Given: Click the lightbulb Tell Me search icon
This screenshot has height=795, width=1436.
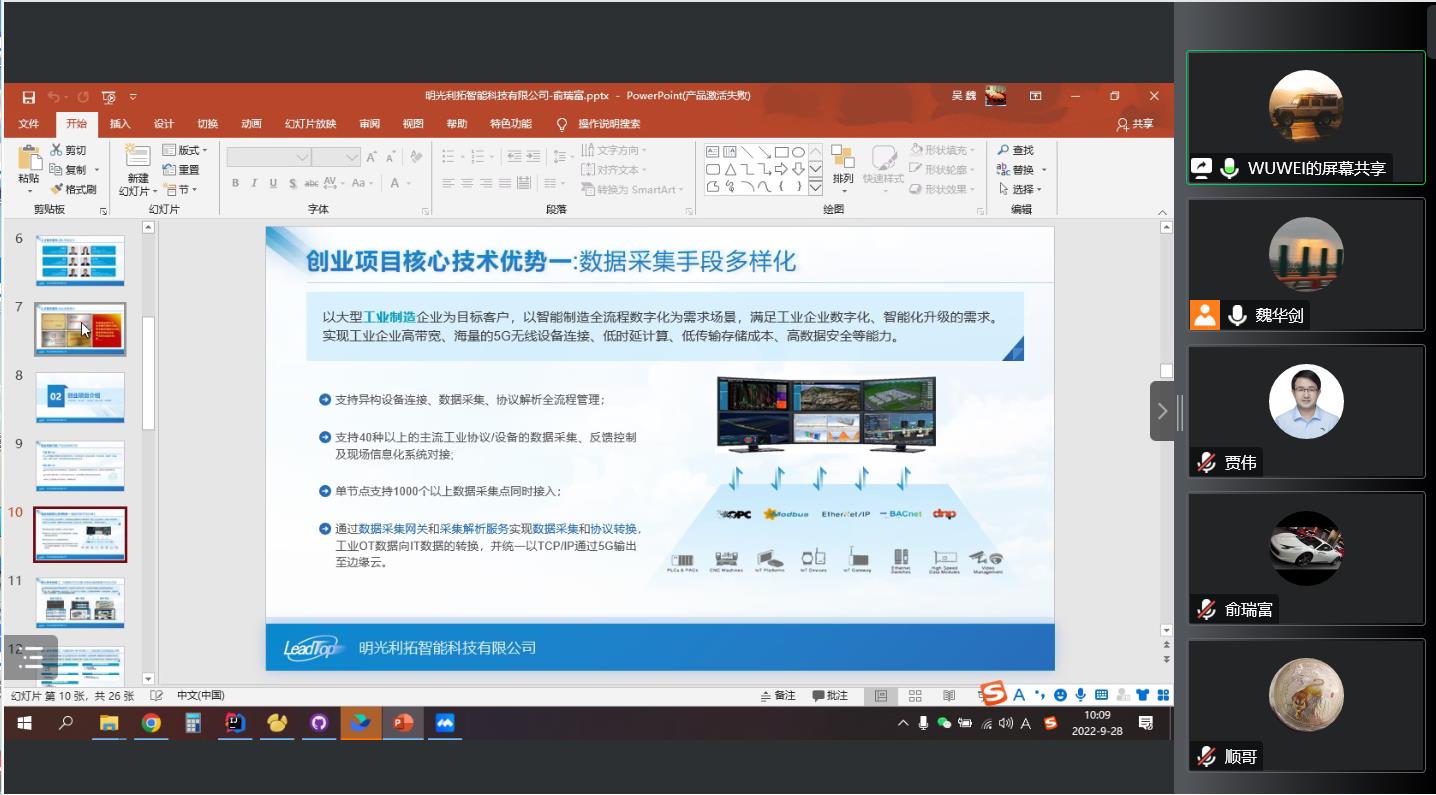Looking at the screenshot, I should tap(561, 124).
